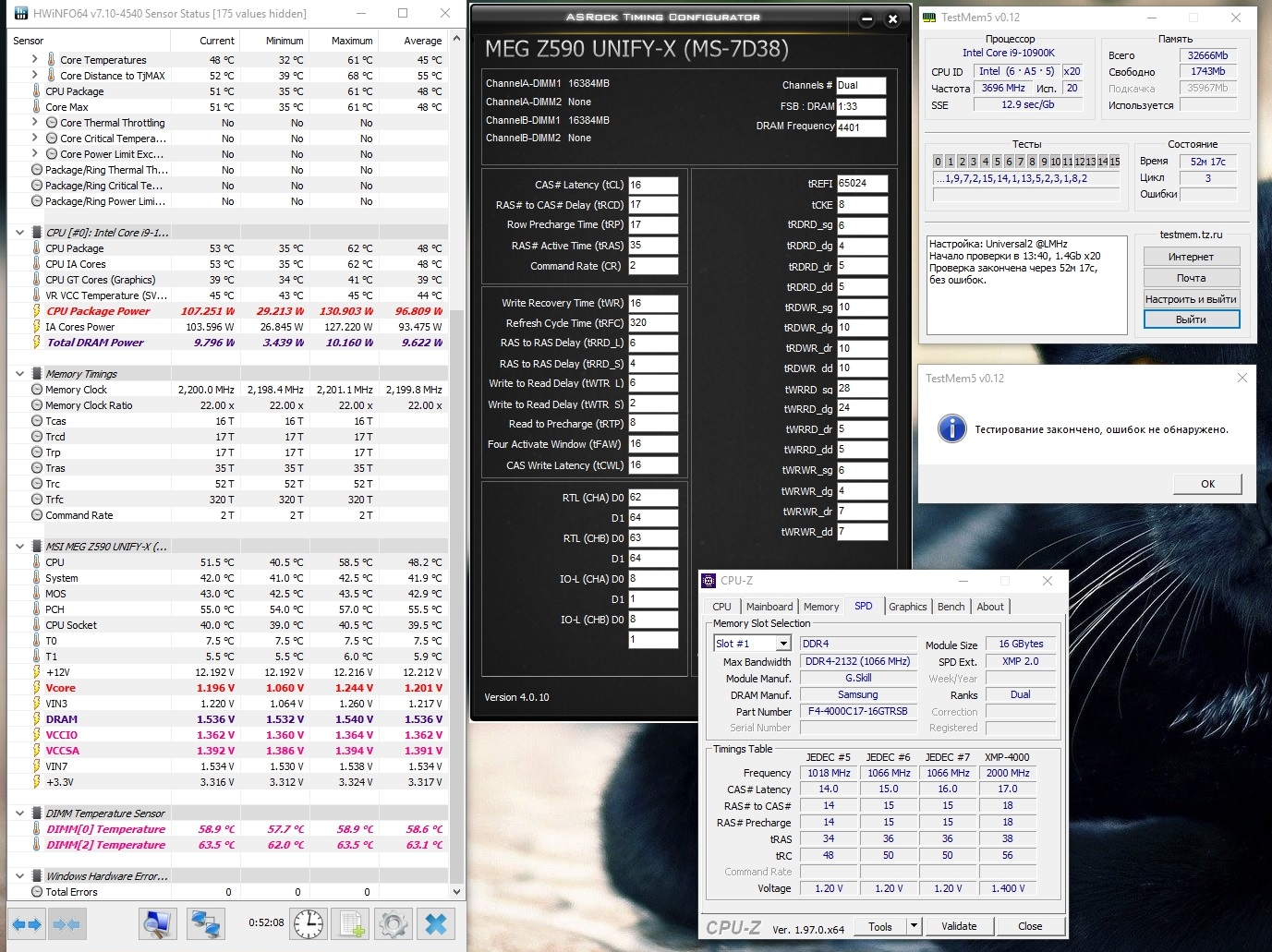Click the part number F4-4000C17-16GTRSB
Viewport: 1272px width, 952px height.
pos(857,712)
